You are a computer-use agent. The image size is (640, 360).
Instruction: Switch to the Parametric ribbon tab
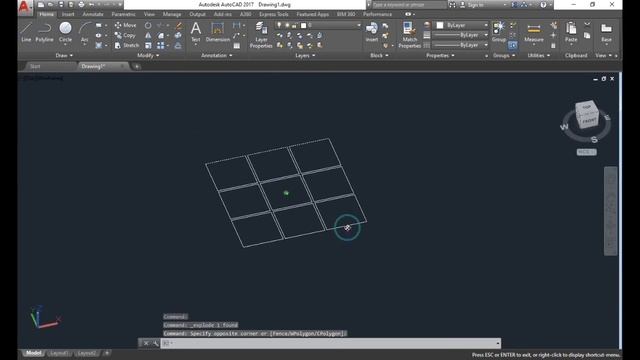pos(123,14)
